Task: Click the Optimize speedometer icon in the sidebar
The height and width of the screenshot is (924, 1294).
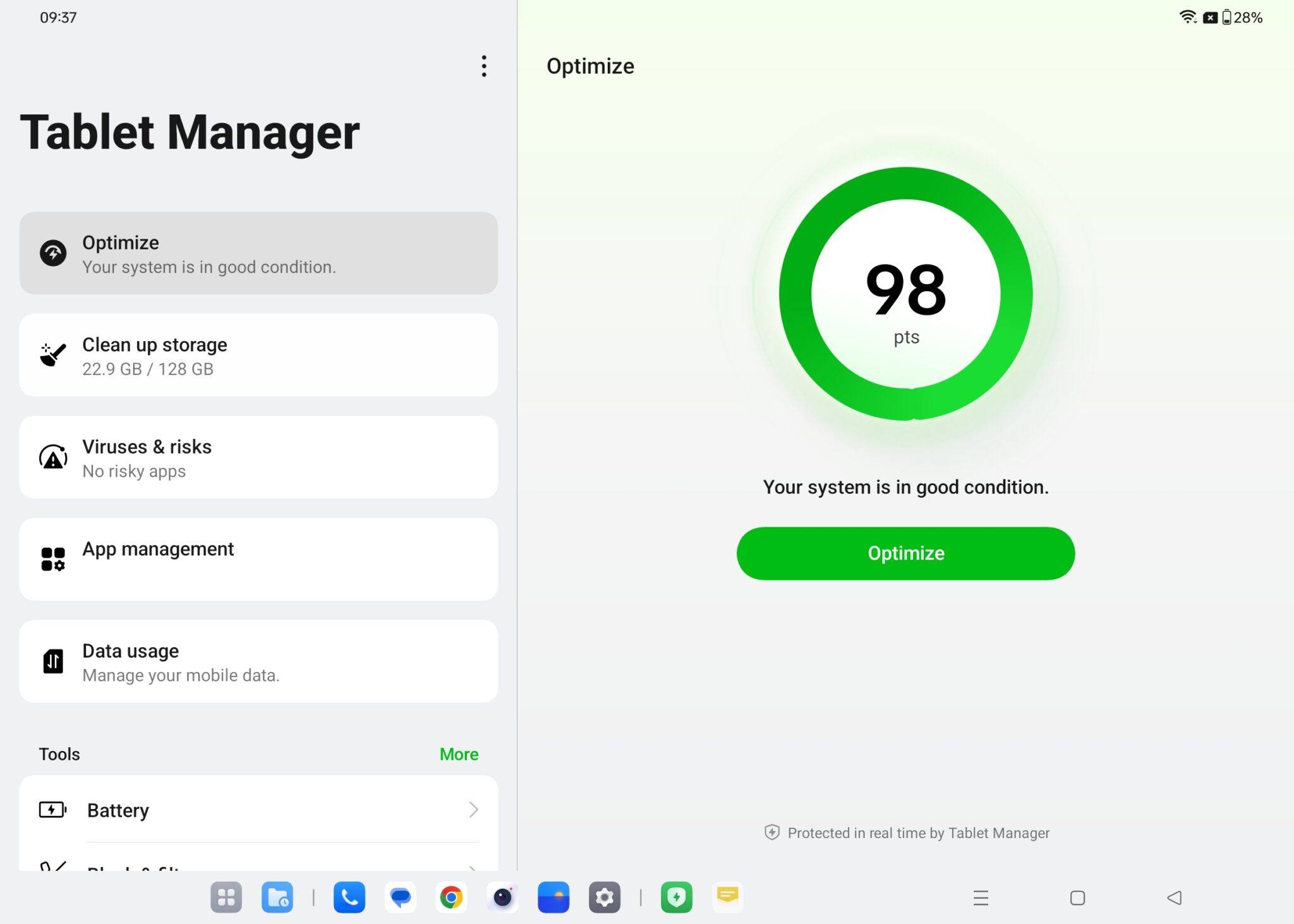Action: coord(54,253)
